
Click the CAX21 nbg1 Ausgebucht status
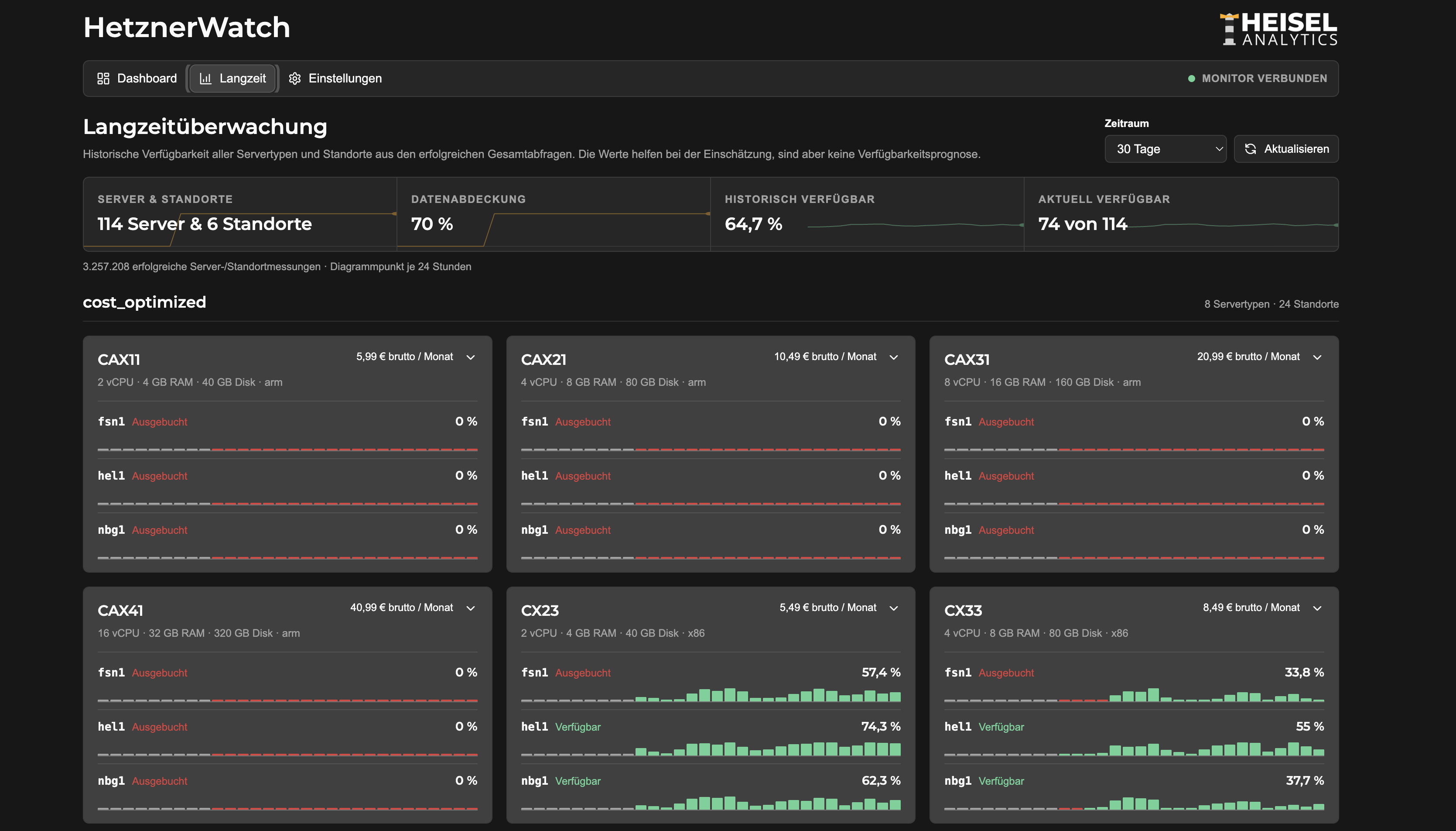[x=583, y=530]
